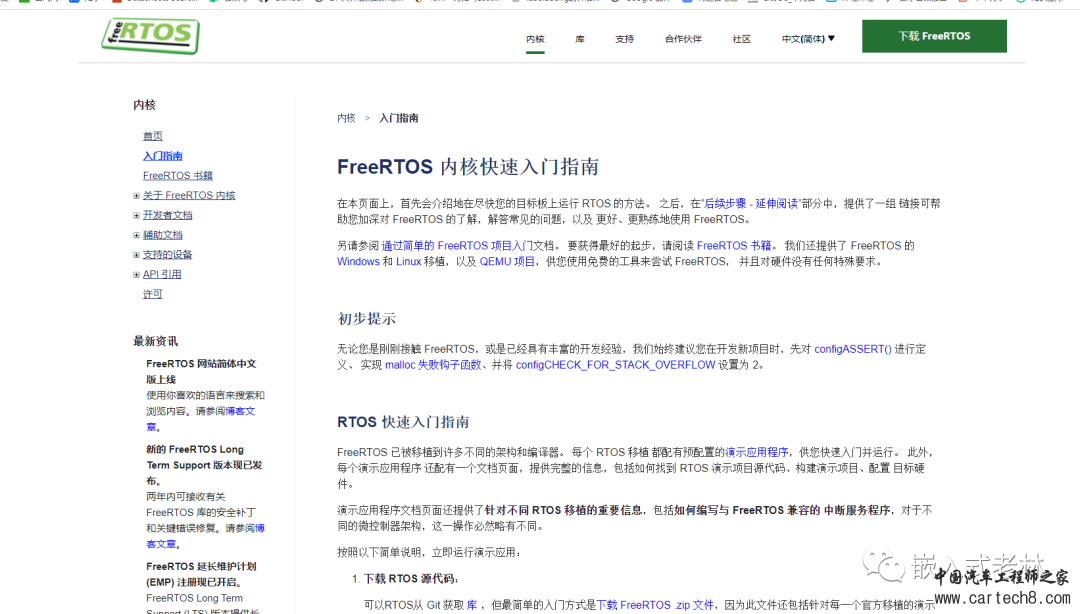Click the RTOS 快速入门指南 section heading

[403, 422]
